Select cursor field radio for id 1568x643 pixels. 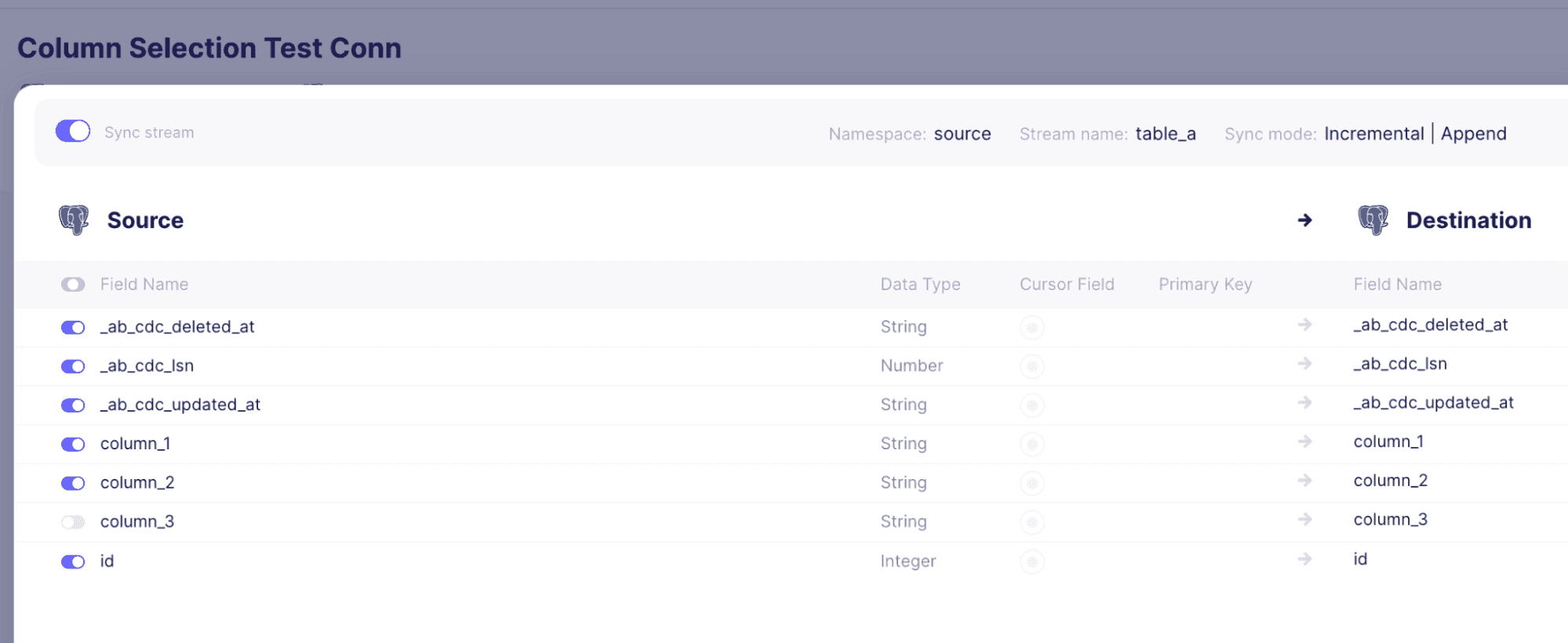(1032, 561)
